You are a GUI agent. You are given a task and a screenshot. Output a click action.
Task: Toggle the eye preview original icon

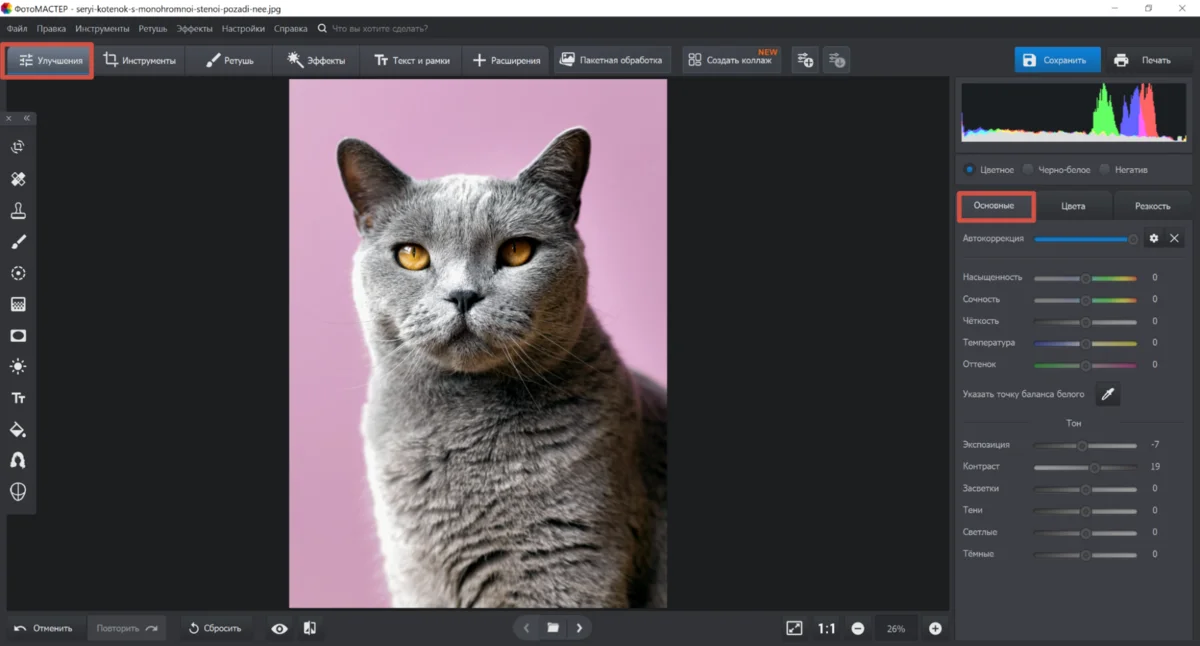(279, 628)
